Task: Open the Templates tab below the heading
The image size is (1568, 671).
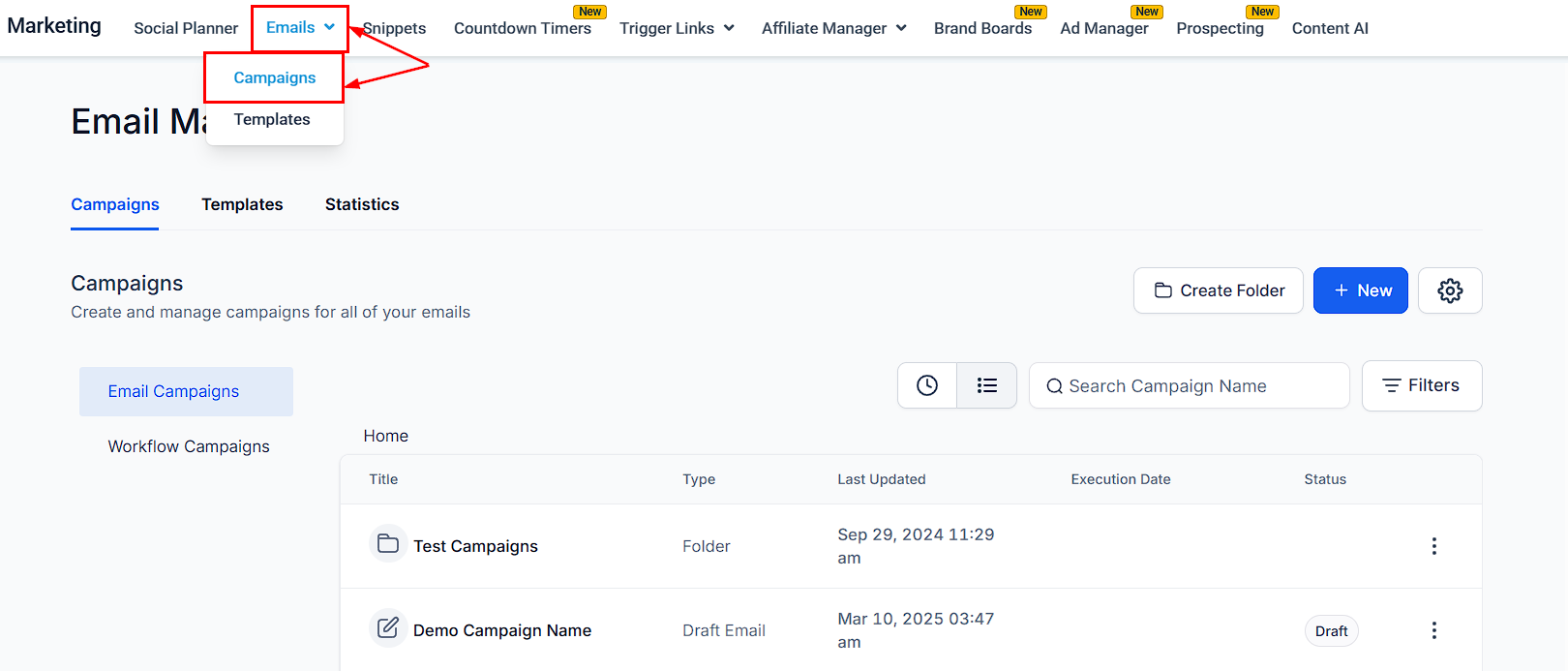Action: point(242,204)
